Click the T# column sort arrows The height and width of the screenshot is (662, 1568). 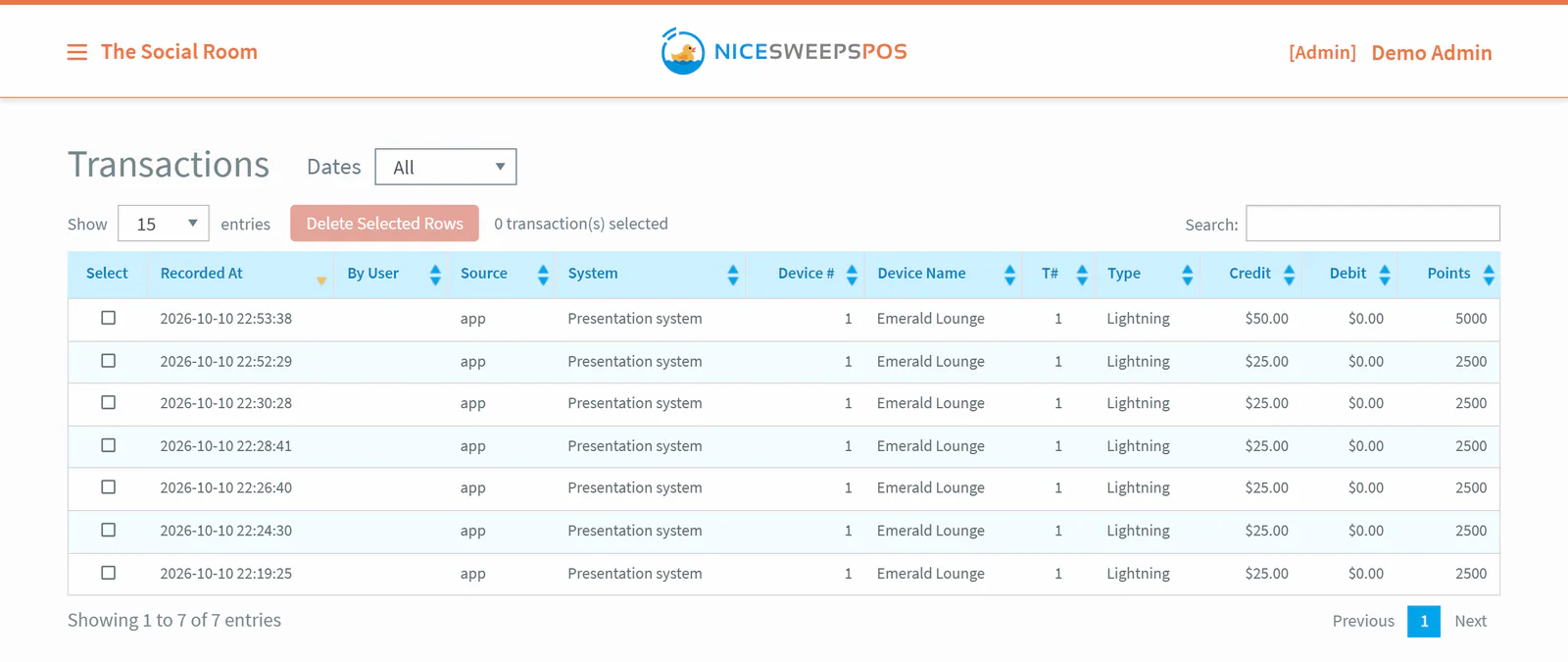tap(1082, 275)
